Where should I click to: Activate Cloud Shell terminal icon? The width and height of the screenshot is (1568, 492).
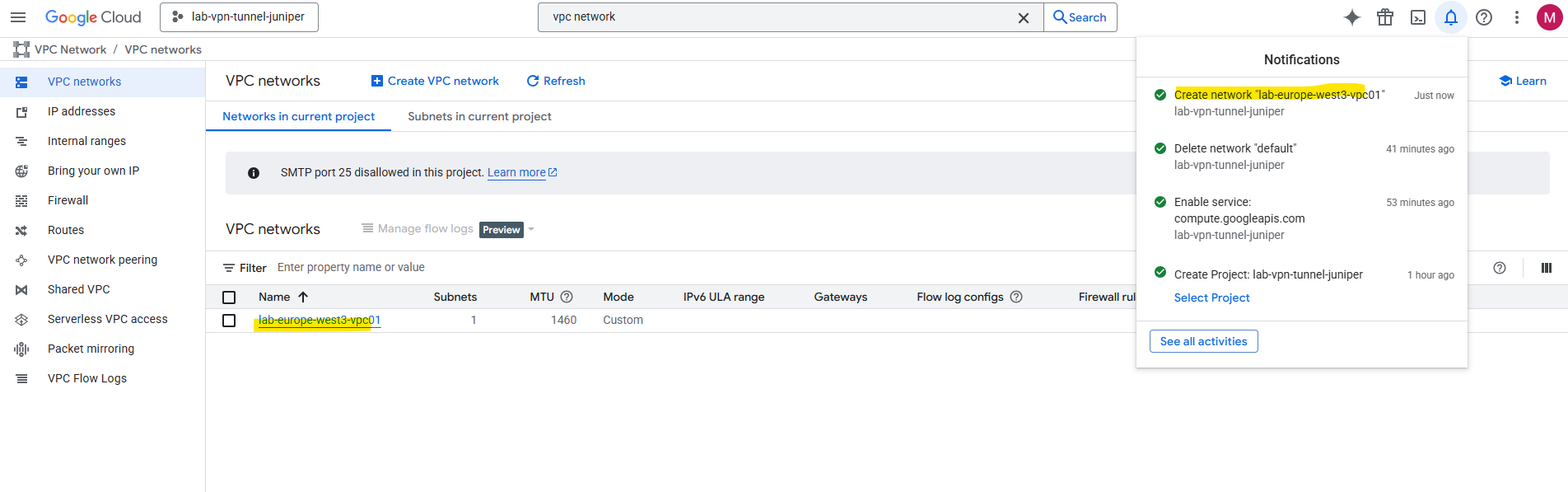[x=1418, y=17]
